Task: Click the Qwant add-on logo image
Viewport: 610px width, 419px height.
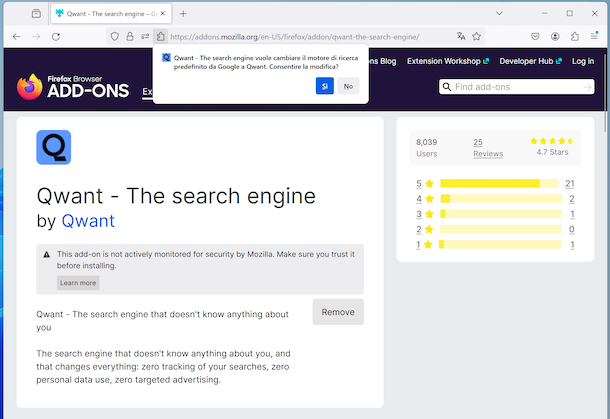Action: [x=54, y=147]
